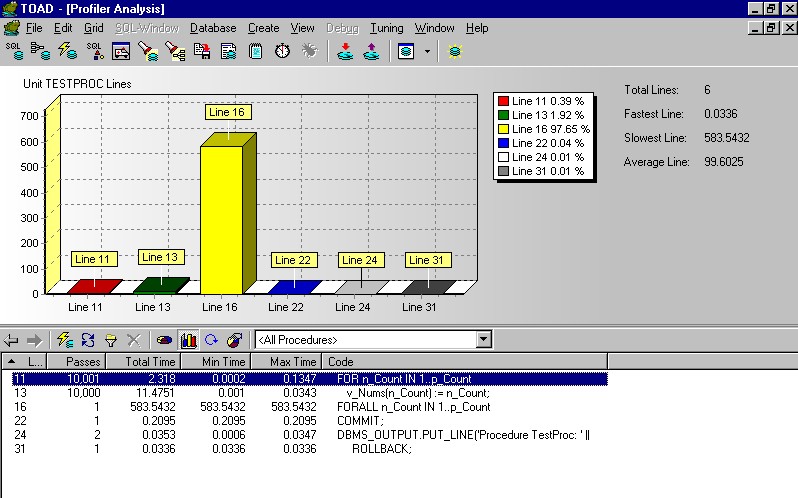
Task: Open the Tuning menu
Action: (385, 28)
